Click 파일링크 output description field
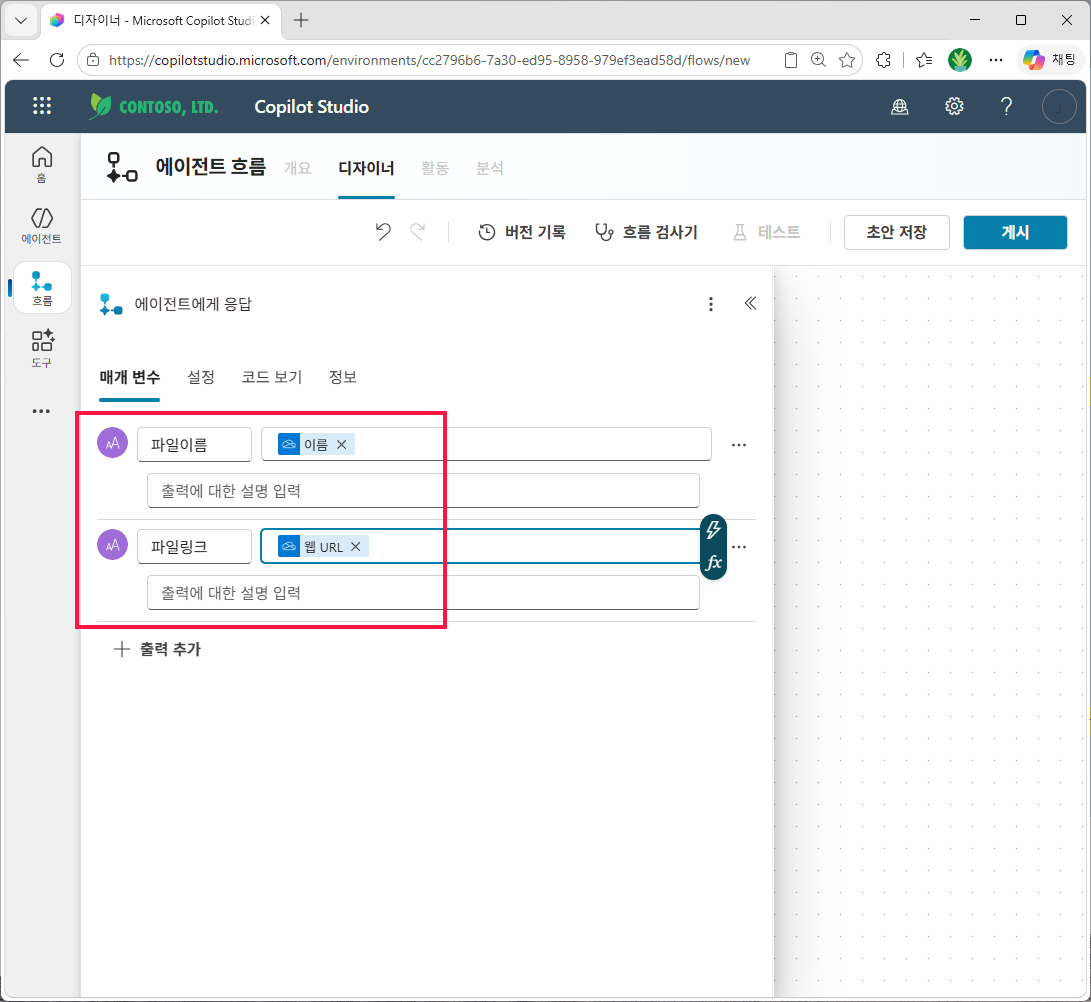This screenshot has height=1002, width=1091. coord(423,593)
